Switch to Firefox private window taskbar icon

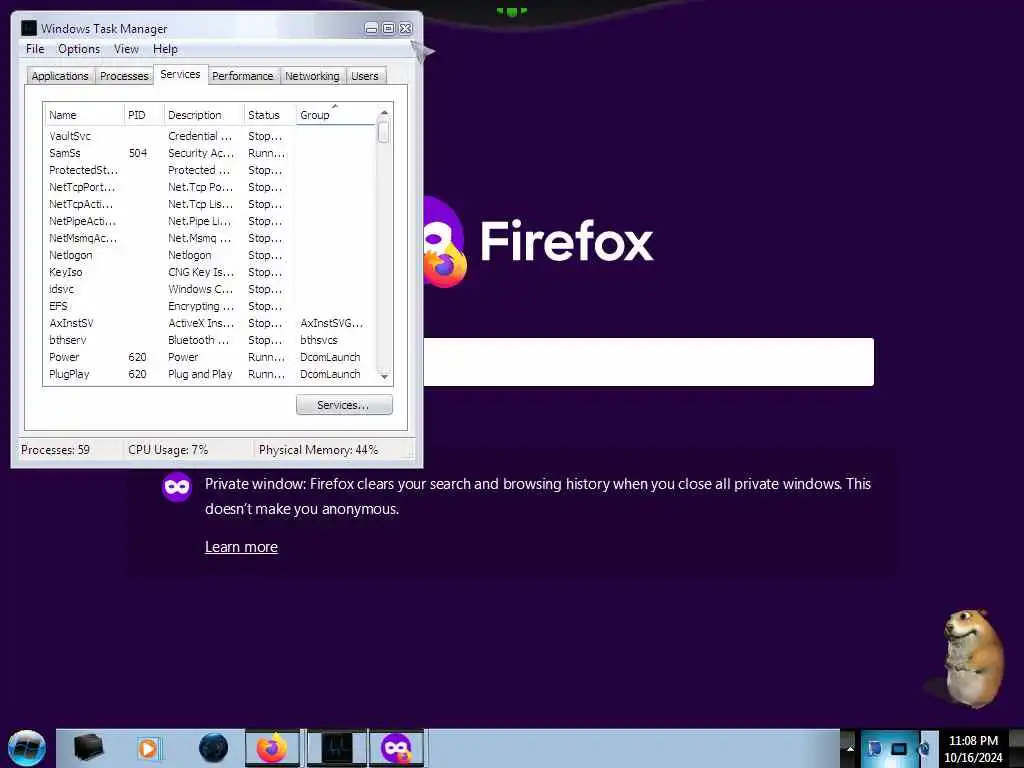pos(396,748)
